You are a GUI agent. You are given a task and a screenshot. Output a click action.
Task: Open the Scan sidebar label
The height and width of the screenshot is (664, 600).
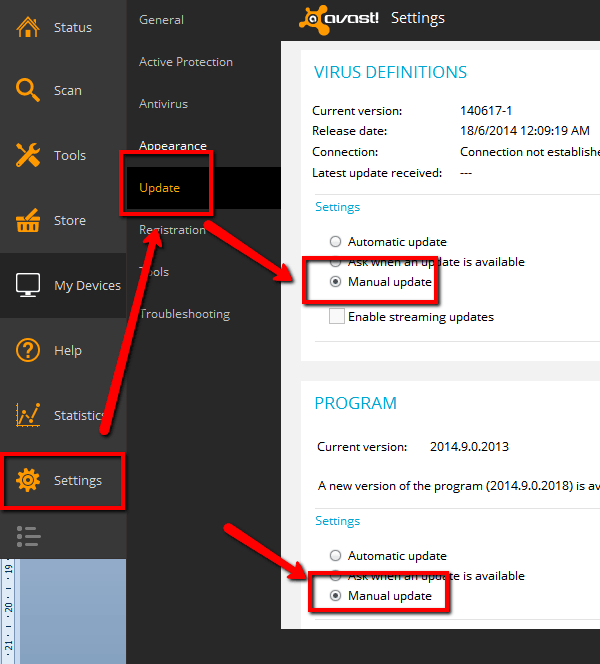click(x=68, y=90)
